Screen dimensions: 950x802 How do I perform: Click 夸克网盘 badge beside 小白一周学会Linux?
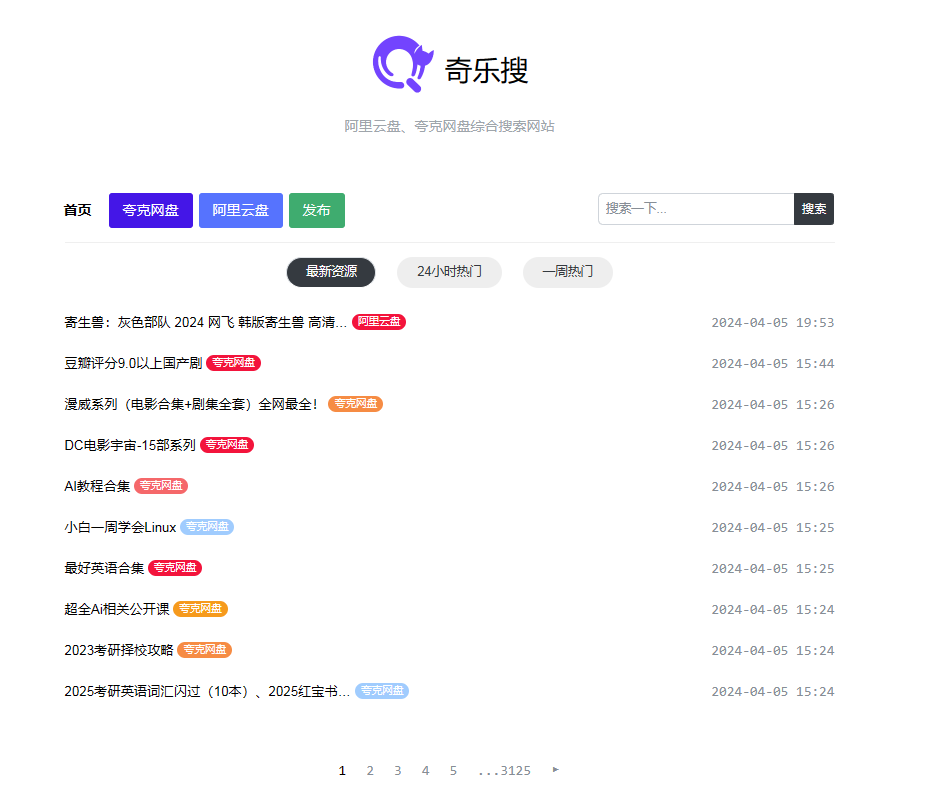(207, 527)
